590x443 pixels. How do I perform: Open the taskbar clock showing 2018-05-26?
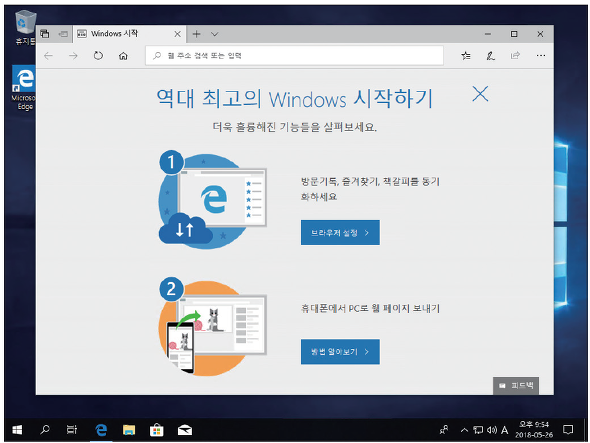[x=534, y=429]
